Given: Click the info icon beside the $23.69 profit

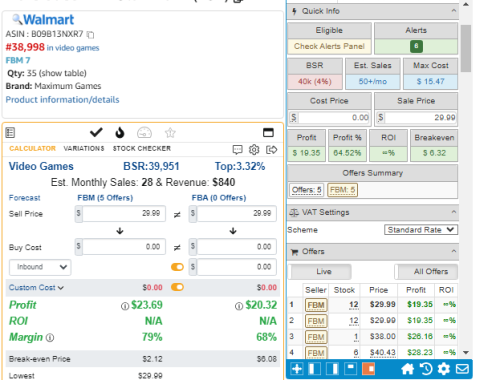Looking at the screenshot, I should [x=125, y=306].
